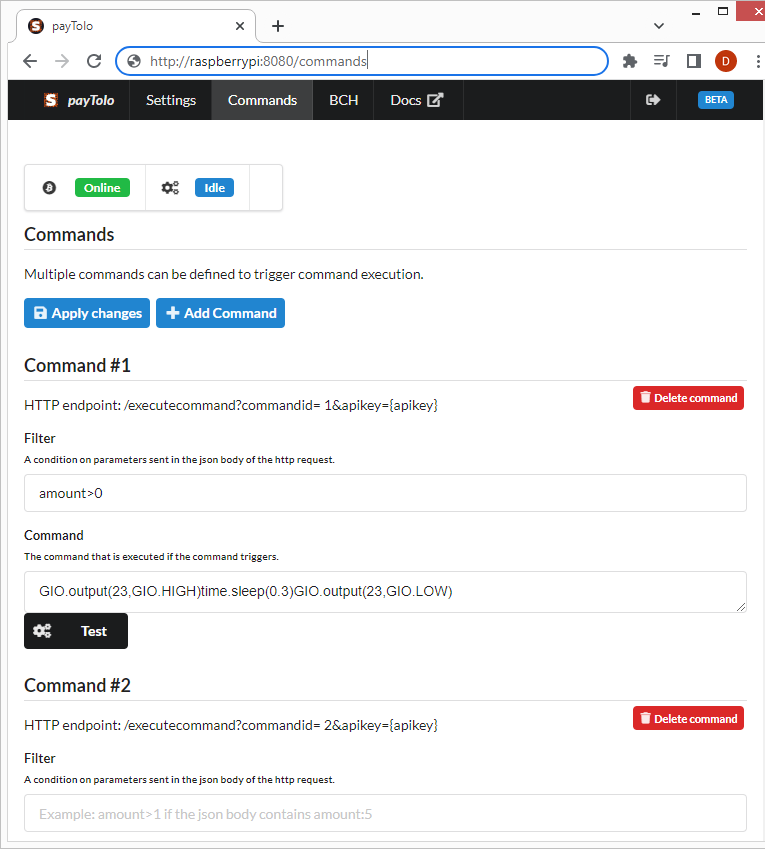Image resolution: width=765 pixels, height=849 pixels.
Task: Delete Command #2
Action: [688, 719]
